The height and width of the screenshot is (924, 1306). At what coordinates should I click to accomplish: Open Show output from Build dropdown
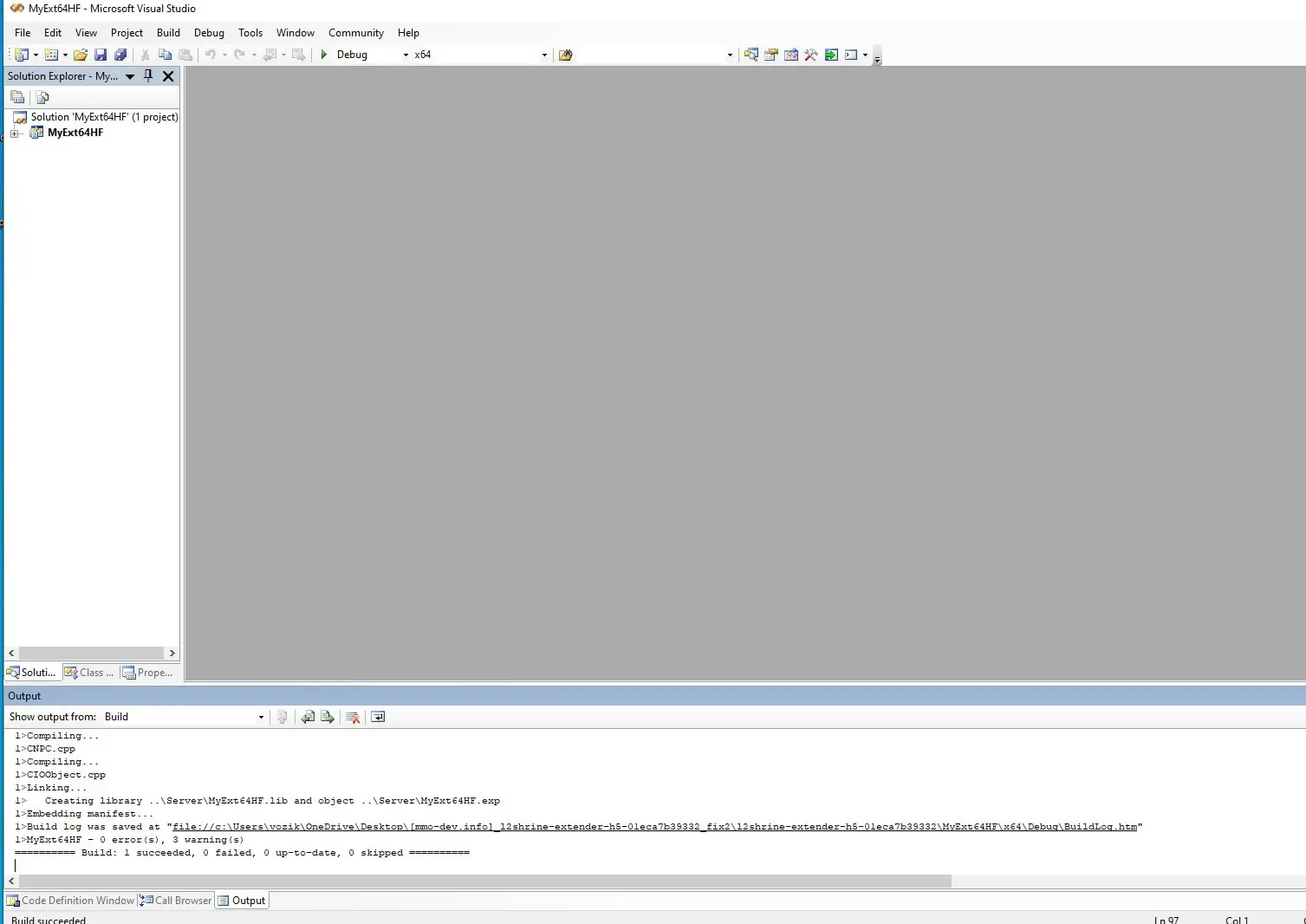point(261,717)
